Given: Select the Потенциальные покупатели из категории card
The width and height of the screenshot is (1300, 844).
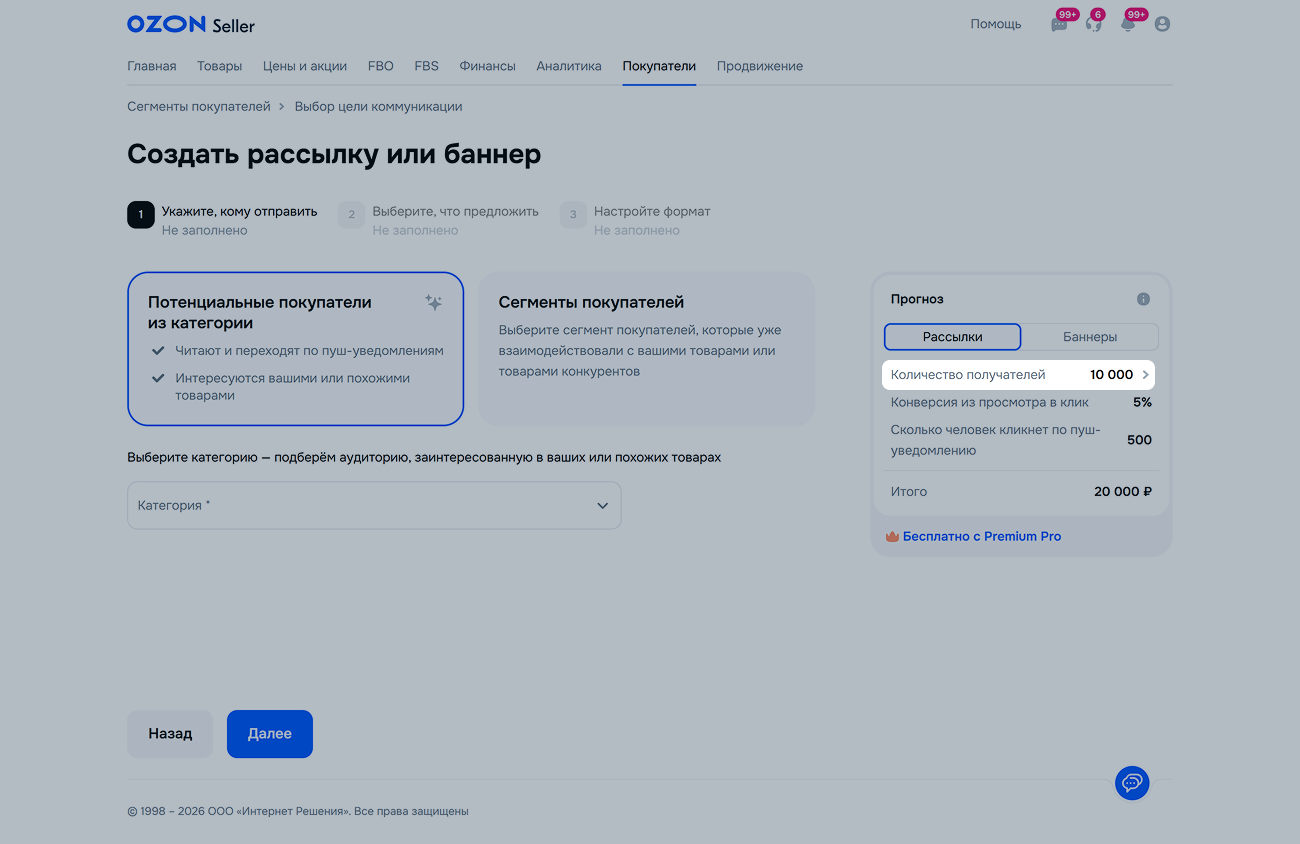Looking at the screenshot, I should [x=295, y=348].
